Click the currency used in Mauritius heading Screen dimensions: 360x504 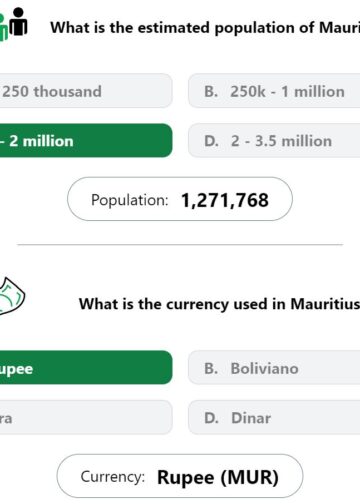(x=219, y=304)
